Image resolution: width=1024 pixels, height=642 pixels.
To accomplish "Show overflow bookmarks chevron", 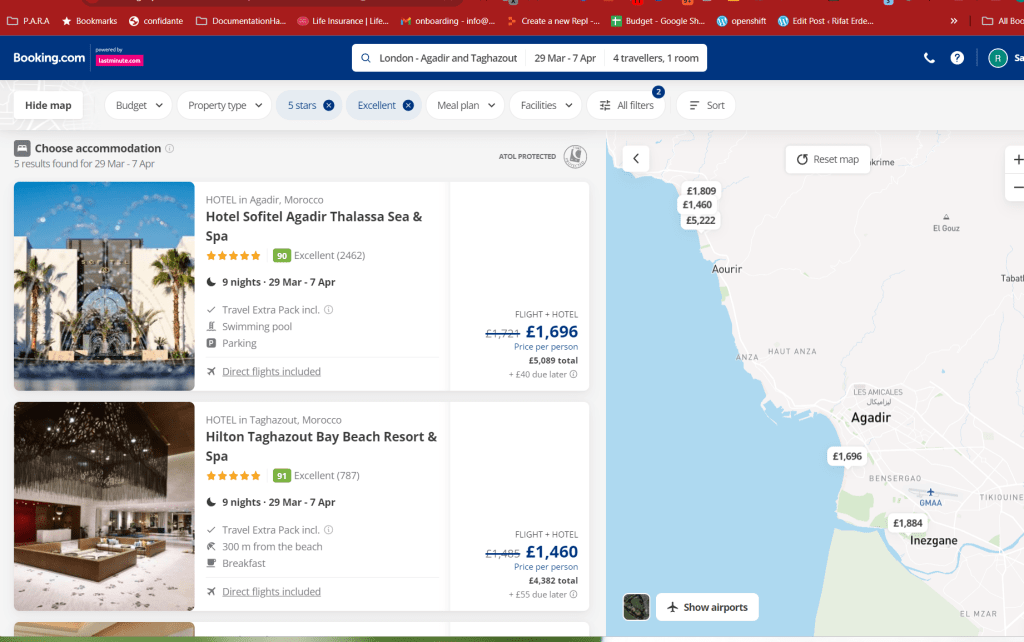I will pos(953,21).
